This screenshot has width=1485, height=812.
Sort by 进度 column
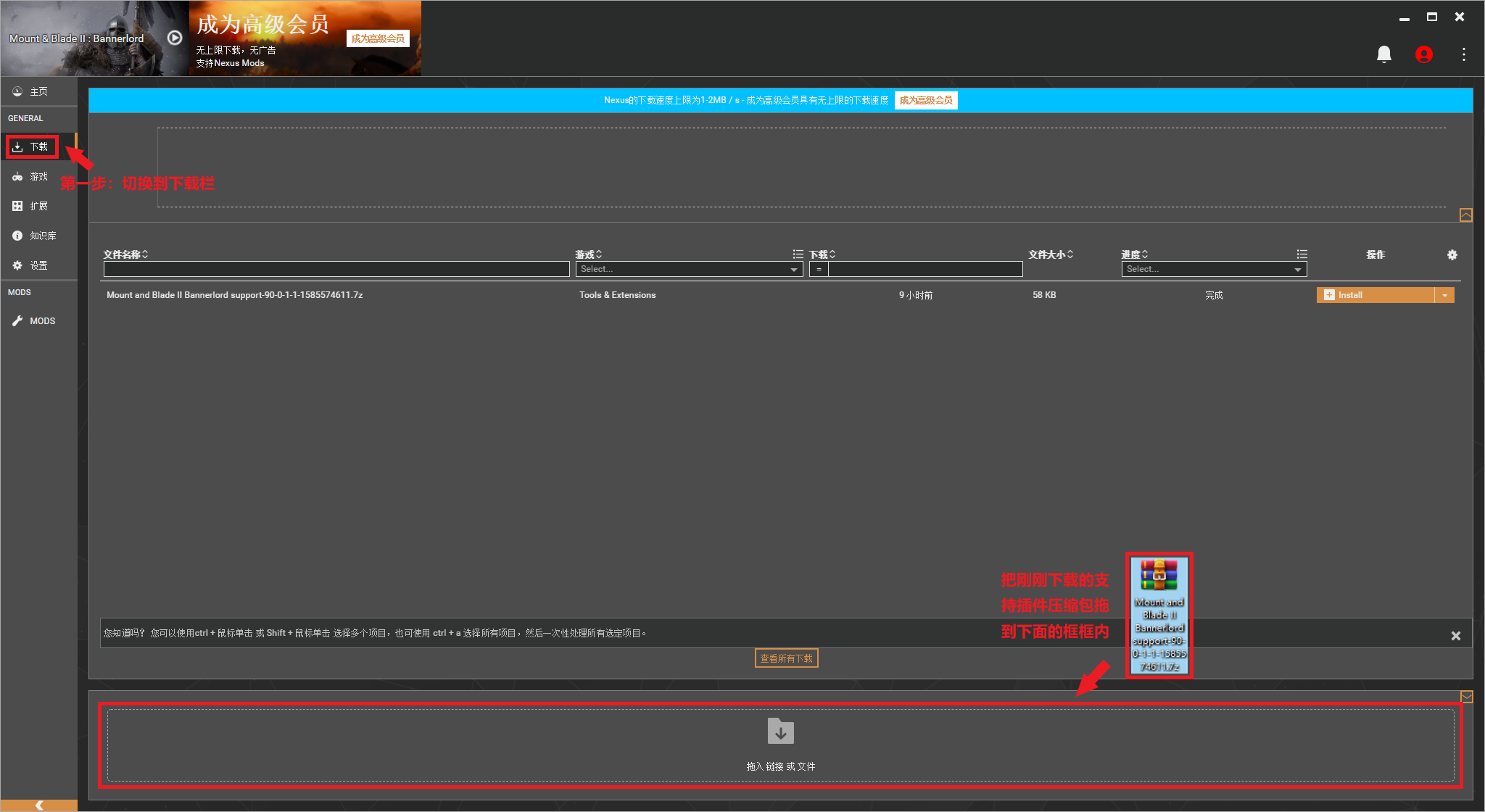[x=1135, y=254]
